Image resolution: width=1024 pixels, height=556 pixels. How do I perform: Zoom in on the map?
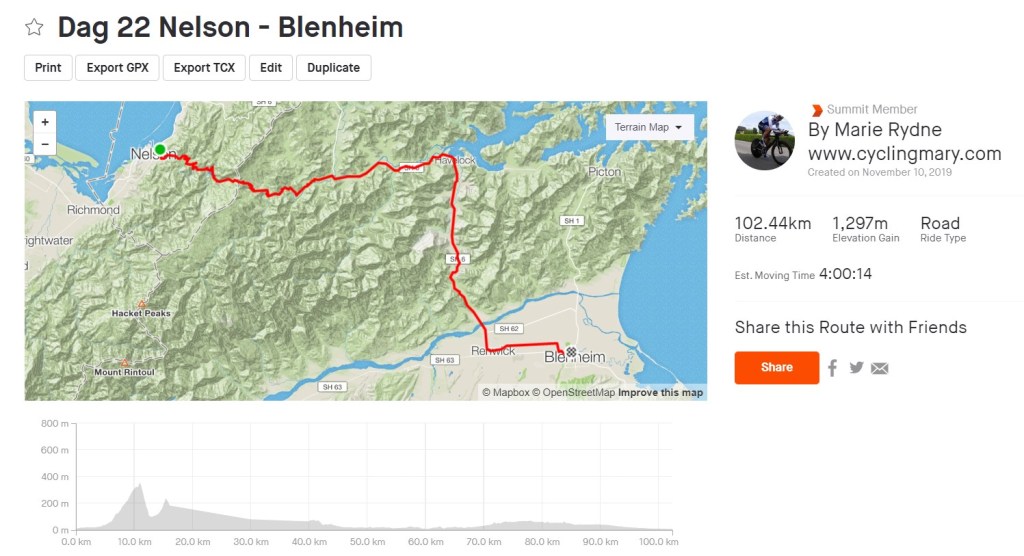tap(45, 122)
